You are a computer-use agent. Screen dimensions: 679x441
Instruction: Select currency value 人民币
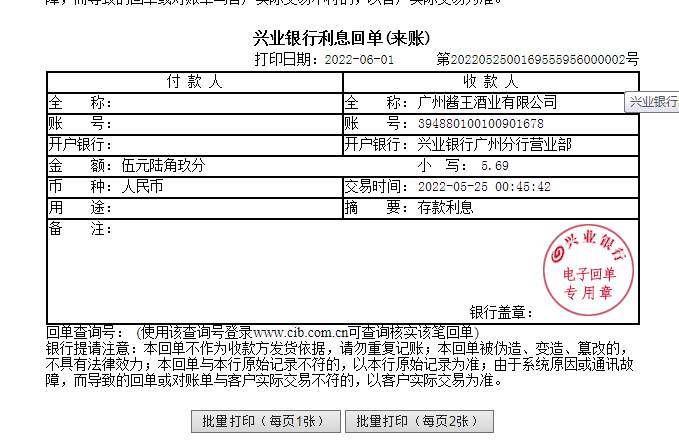(x=142, y=186)
